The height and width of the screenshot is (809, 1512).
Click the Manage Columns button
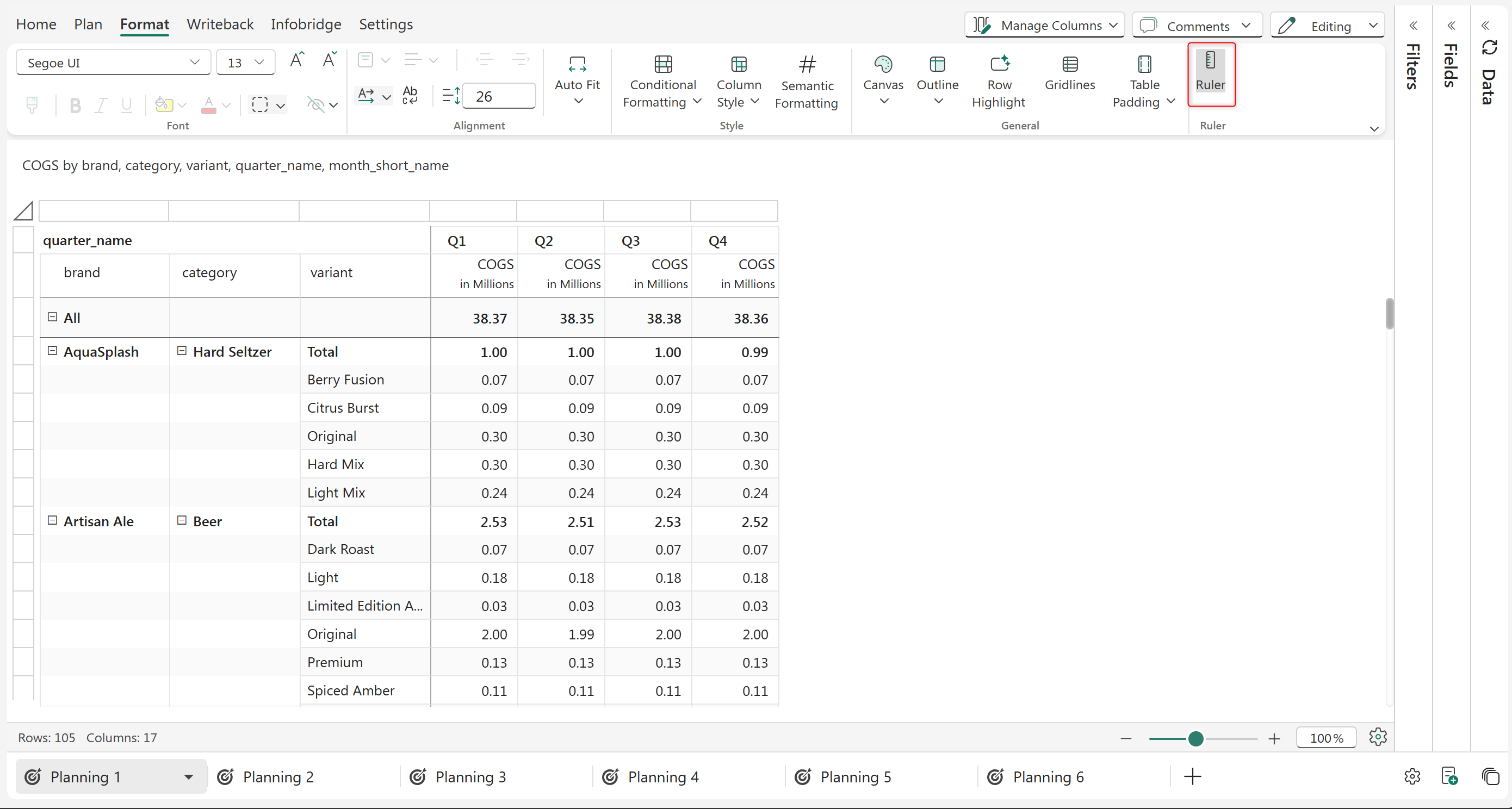point(1045,26)
